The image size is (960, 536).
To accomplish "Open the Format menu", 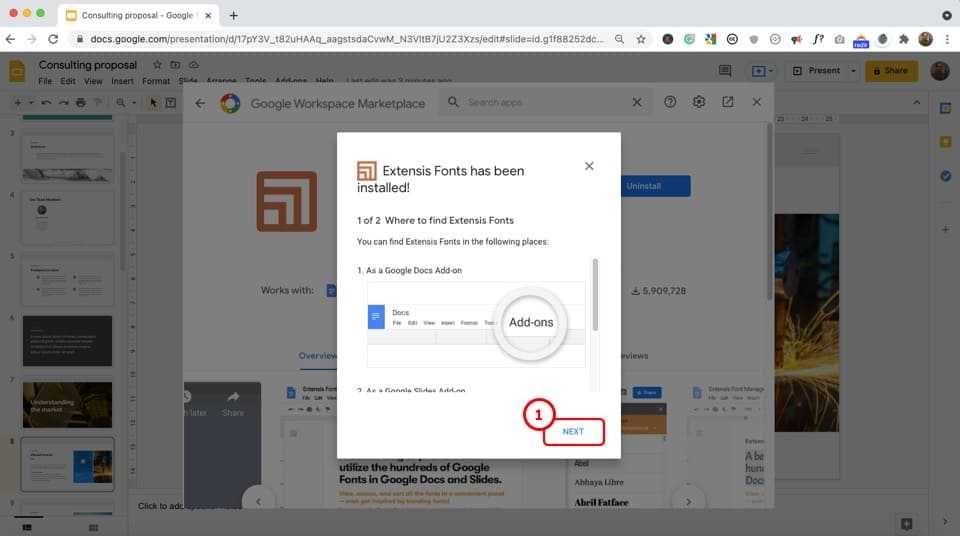I will pos(155,81).
